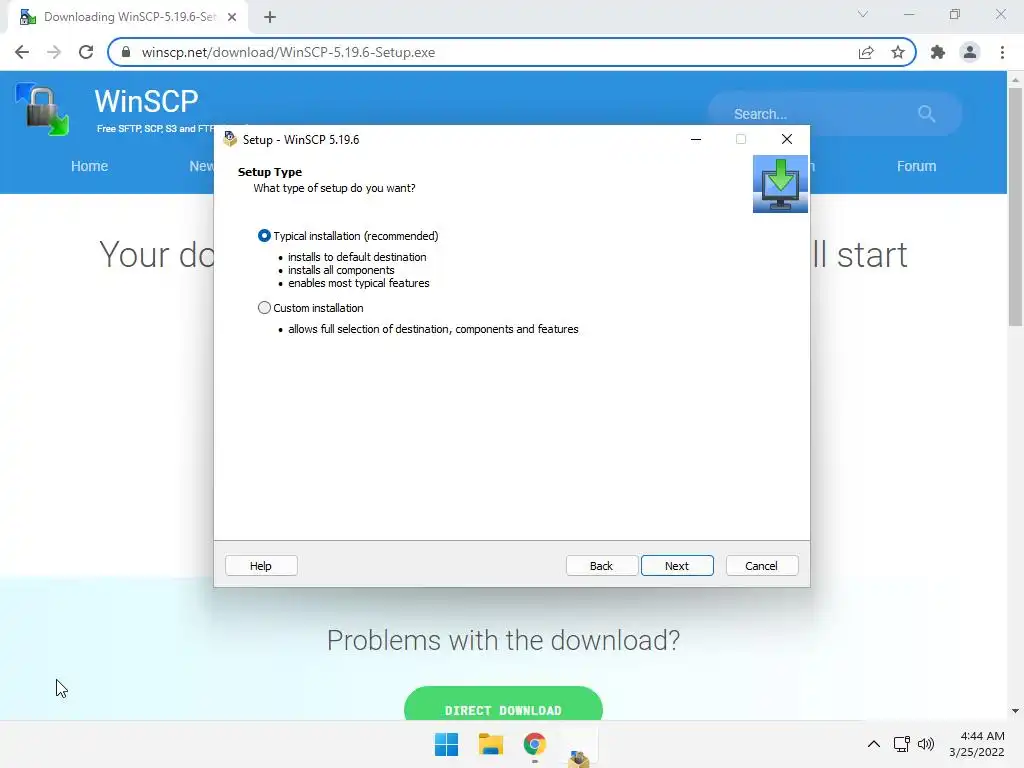The image size is (1024, 768).
Task: Click the setup dialog title bar icon
Action: click(x=230, y=139)
